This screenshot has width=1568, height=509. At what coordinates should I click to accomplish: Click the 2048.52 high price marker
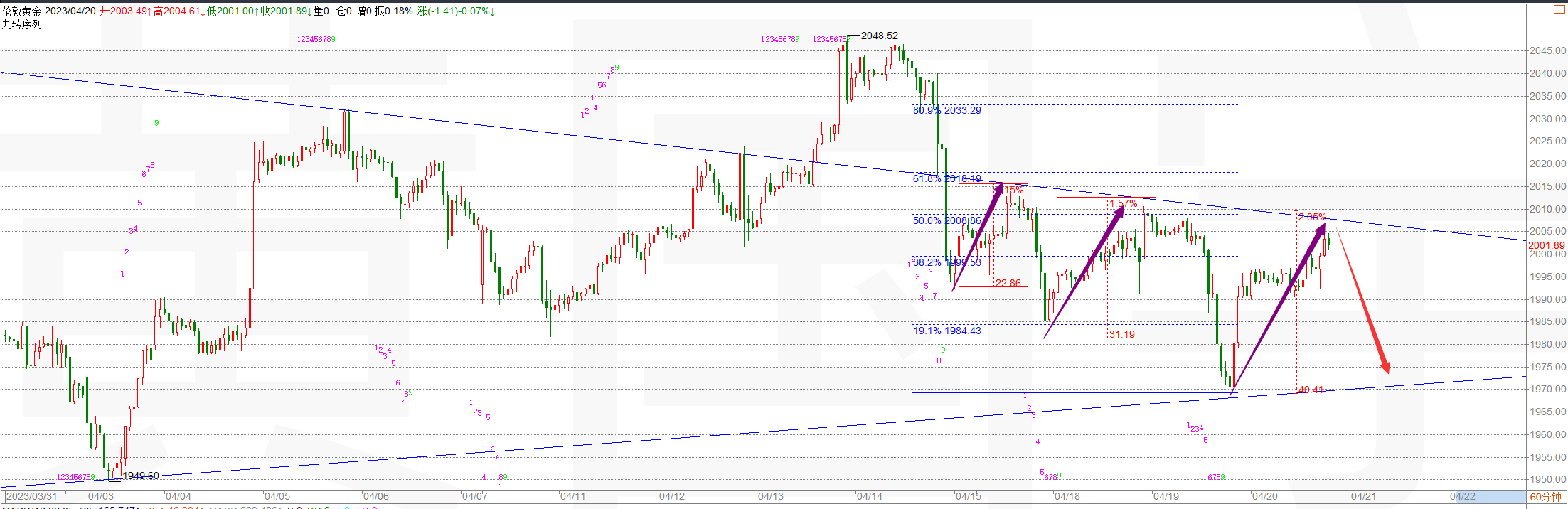(x=879, y=36)
